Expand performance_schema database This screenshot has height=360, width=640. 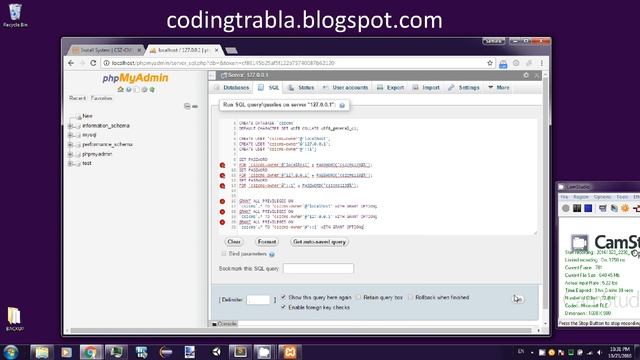coord(70,144)
